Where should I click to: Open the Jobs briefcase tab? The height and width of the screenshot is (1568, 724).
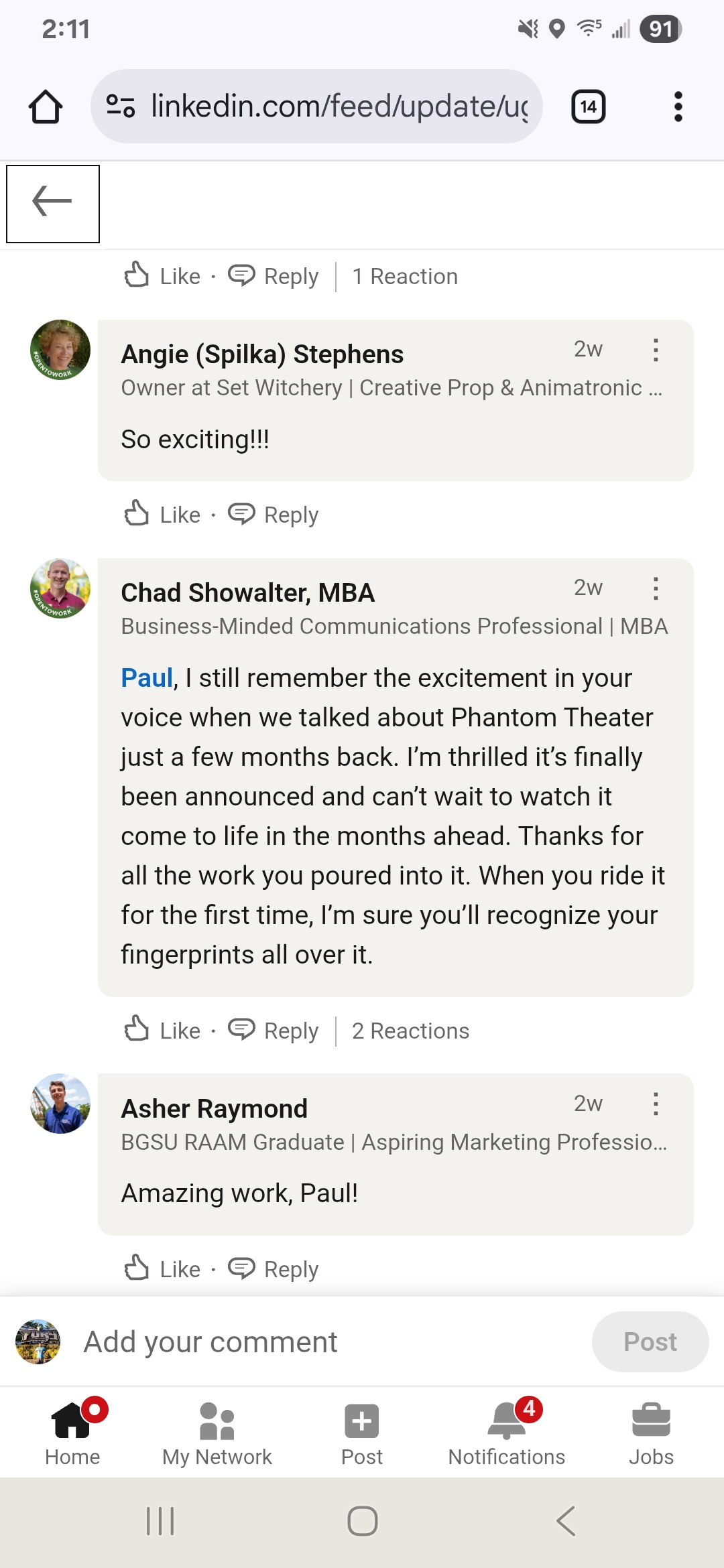[x=651, y=1434]
